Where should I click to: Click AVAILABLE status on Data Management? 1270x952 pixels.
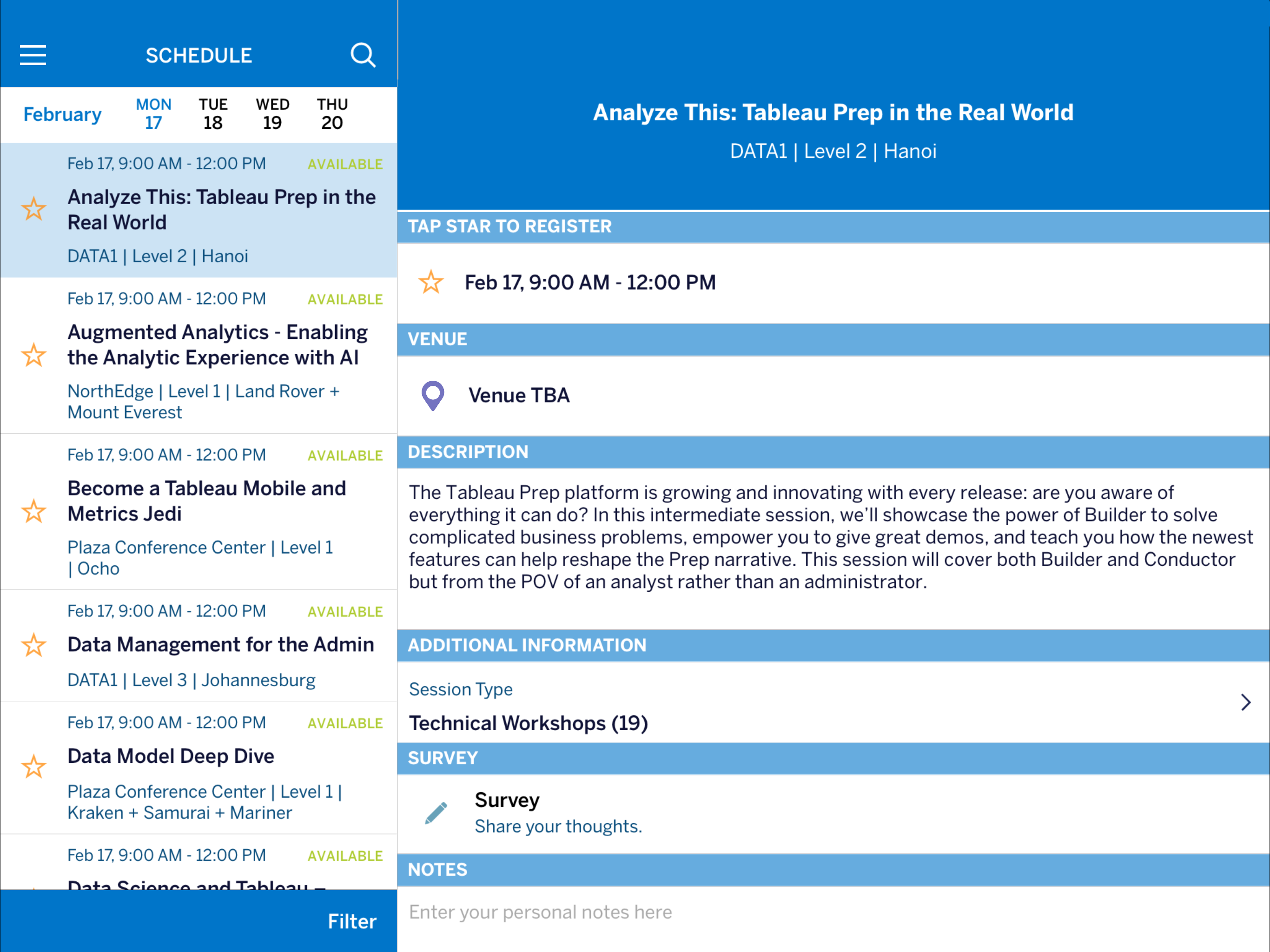(x=345, y=612)
